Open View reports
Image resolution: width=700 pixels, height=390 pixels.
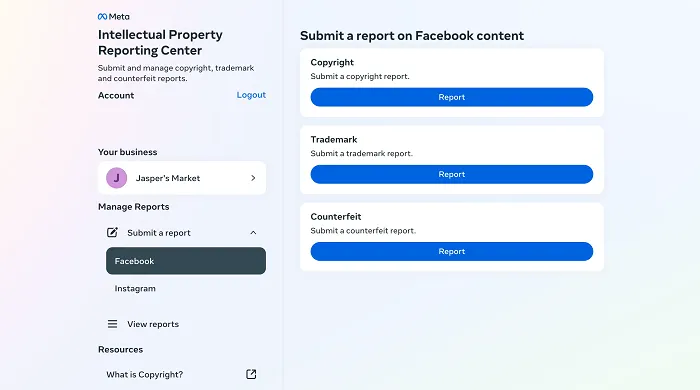click(x=153, y=324)
